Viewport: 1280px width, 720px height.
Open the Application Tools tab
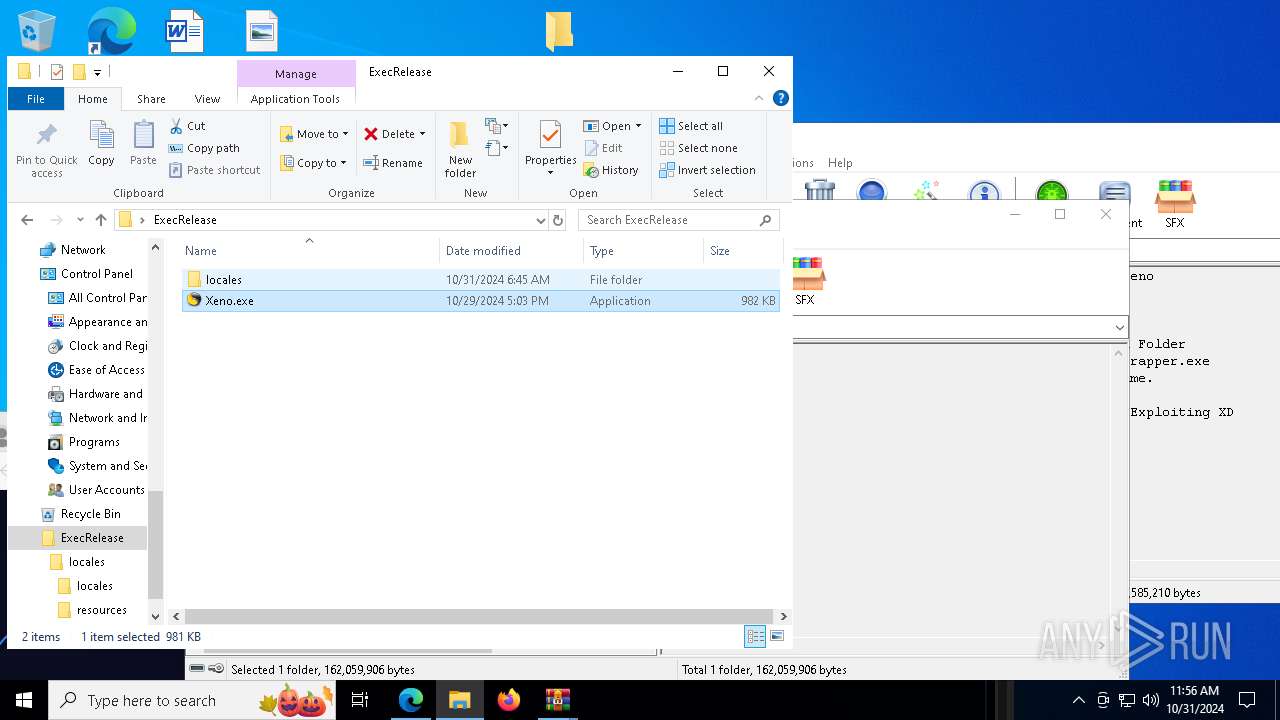tap(295, 99)
